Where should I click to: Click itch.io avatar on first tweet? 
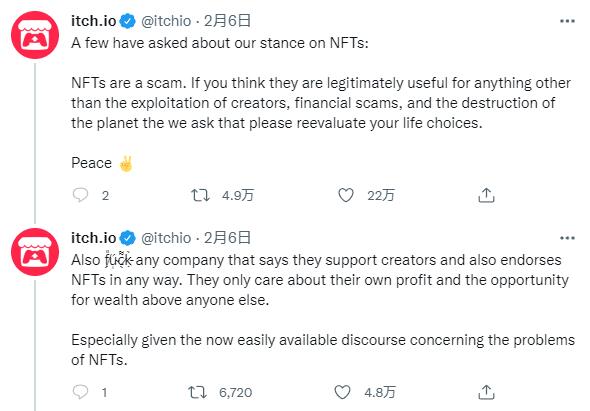[x=35, y=35]
